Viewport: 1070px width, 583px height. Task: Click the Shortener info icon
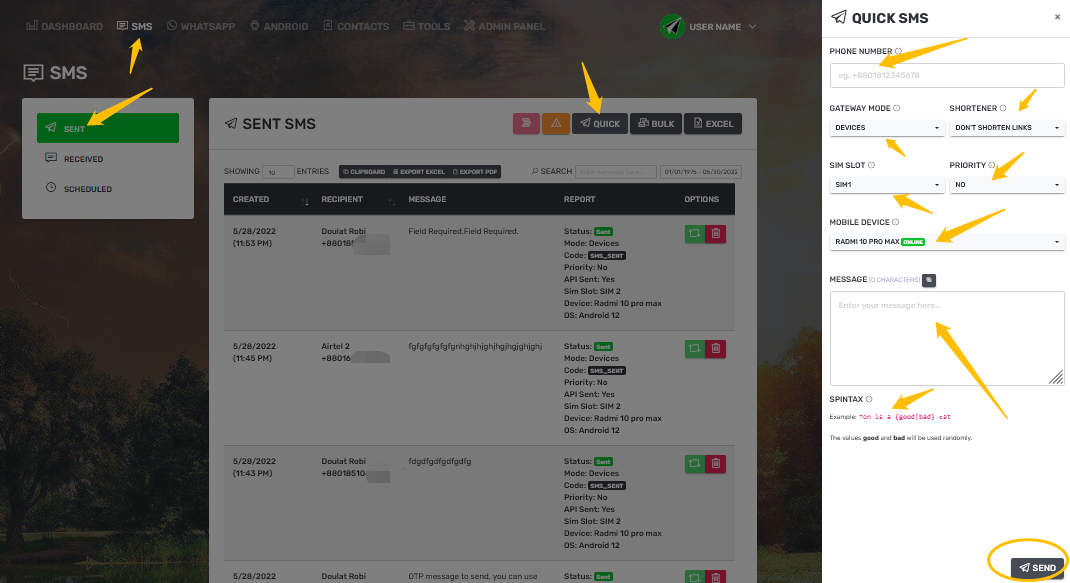tap(1002, 108)
